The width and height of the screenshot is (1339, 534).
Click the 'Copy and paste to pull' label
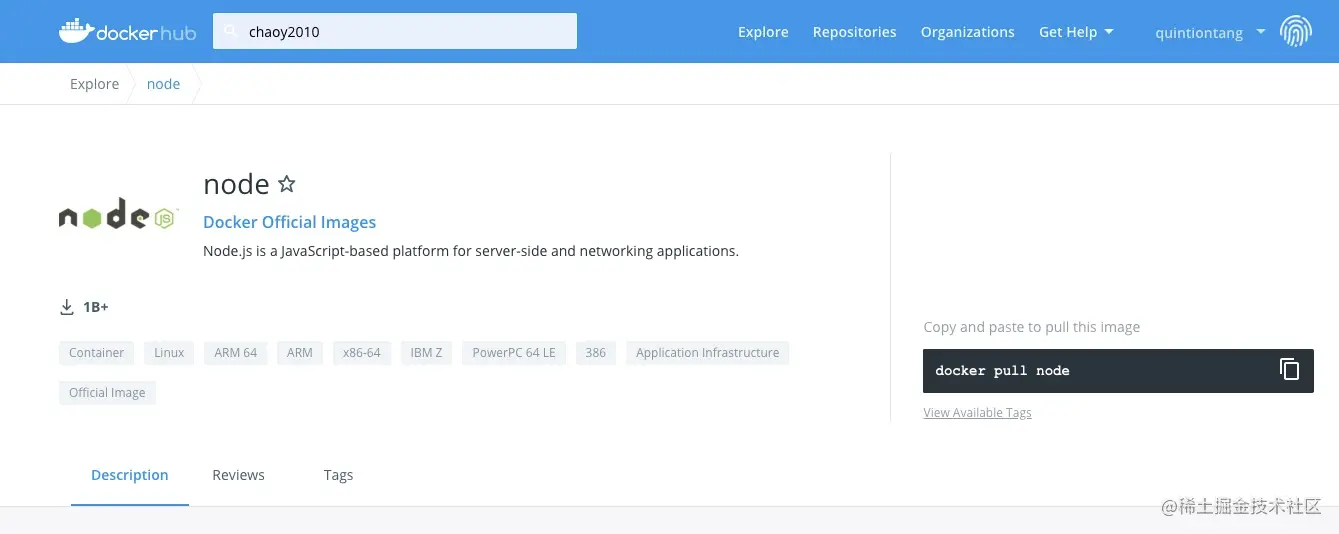(1032, 327)
